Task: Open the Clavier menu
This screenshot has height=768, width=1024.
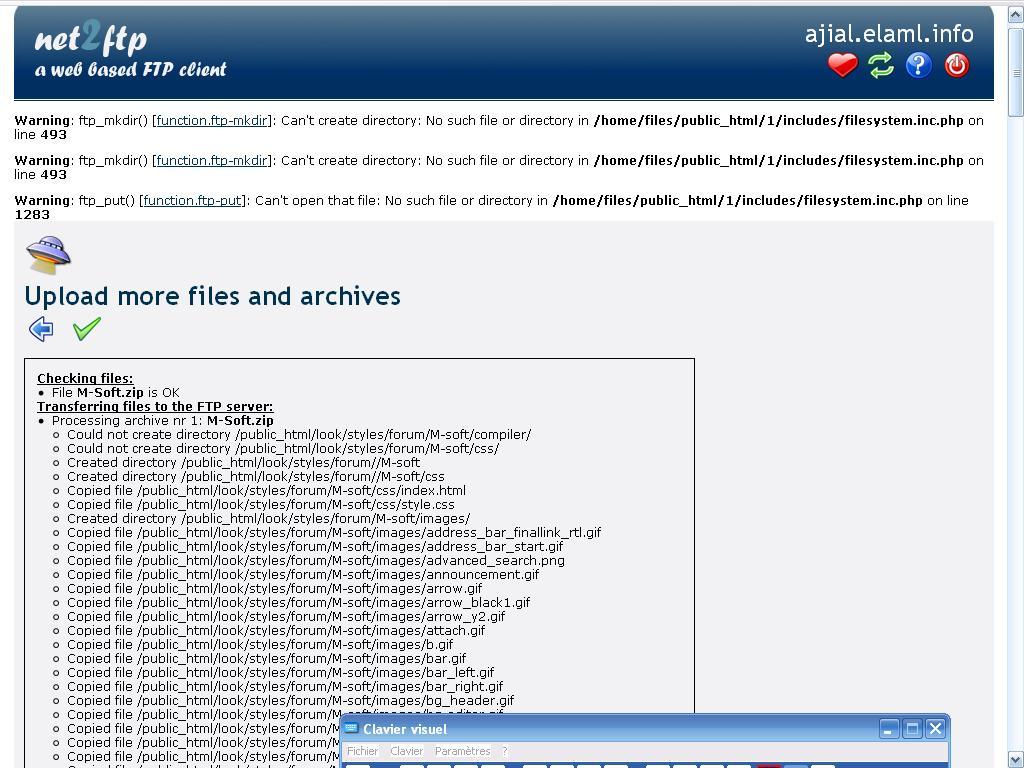Action: 406,751
